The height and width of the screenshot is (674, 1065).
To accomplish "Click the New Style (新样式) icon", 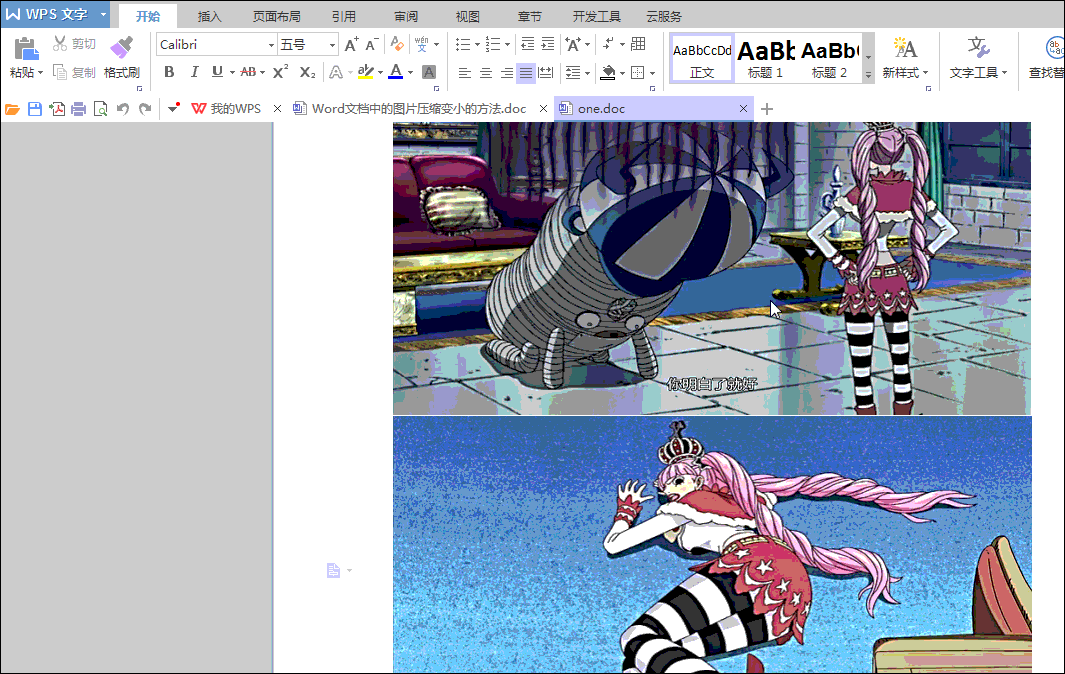I will pyautogui.click(x=905, y=48).
